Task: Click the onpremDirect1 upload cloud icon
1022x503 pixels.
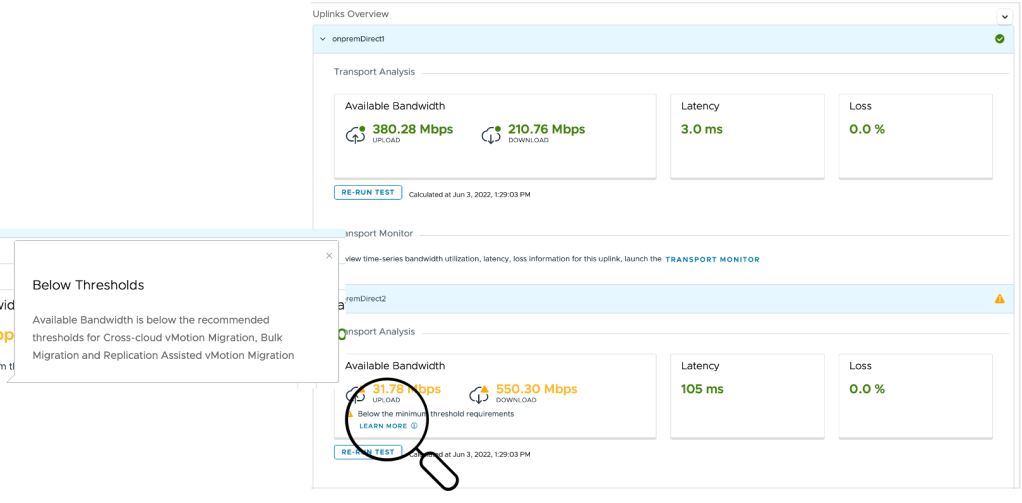Action: point(355,134)
